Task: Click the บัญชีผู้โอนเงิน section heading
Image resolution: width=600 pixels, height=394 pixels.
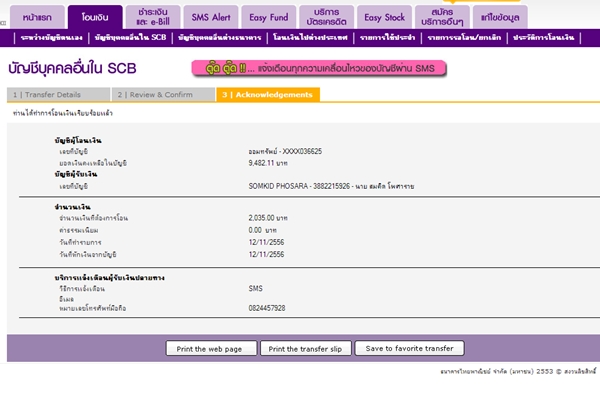Action: [78, 140]
